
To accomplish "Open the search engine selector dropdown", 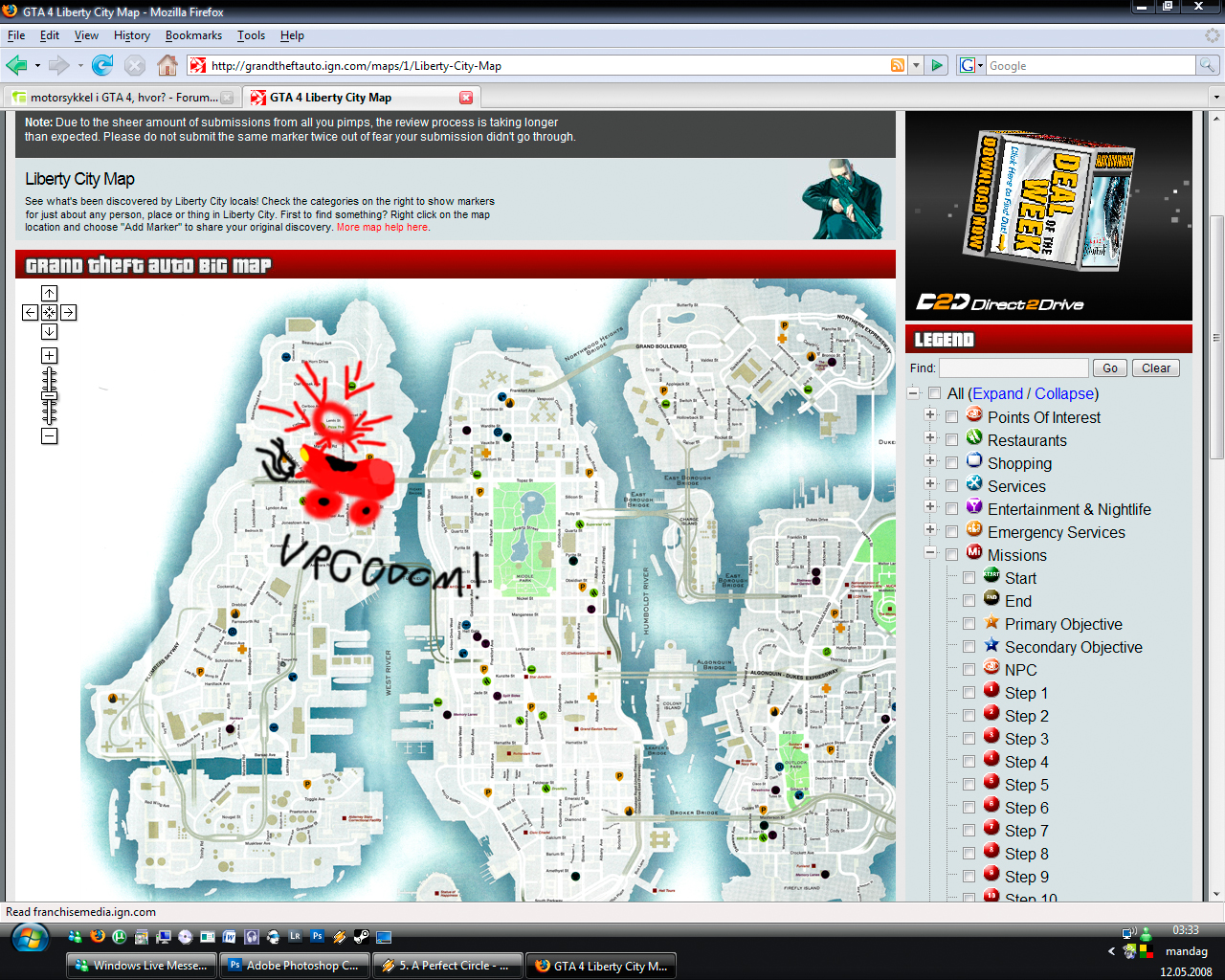I will (971, 65).
